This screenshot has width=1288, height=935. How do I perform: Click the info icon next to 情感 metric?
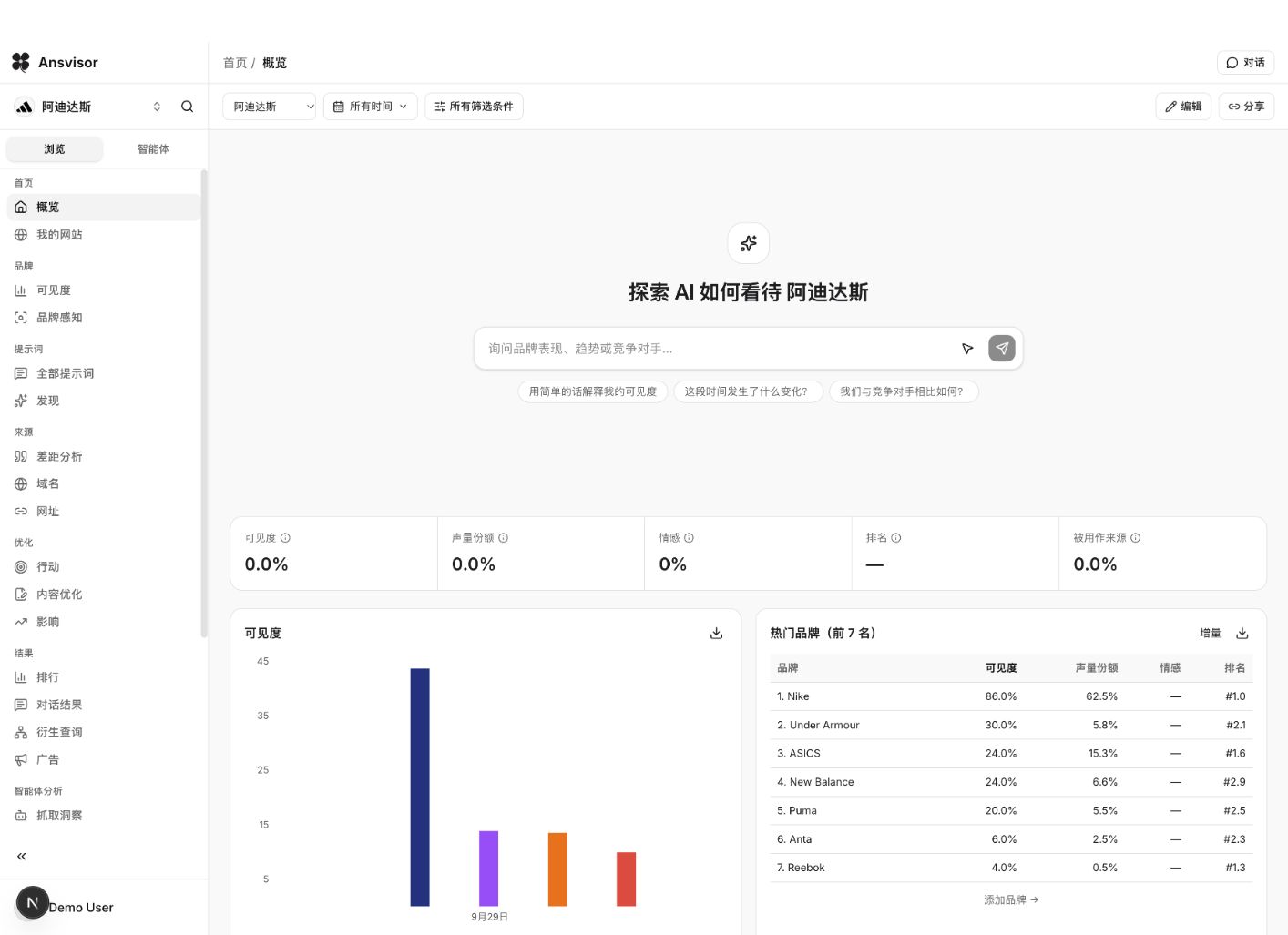pyautogui.click(x=689, y=538)
